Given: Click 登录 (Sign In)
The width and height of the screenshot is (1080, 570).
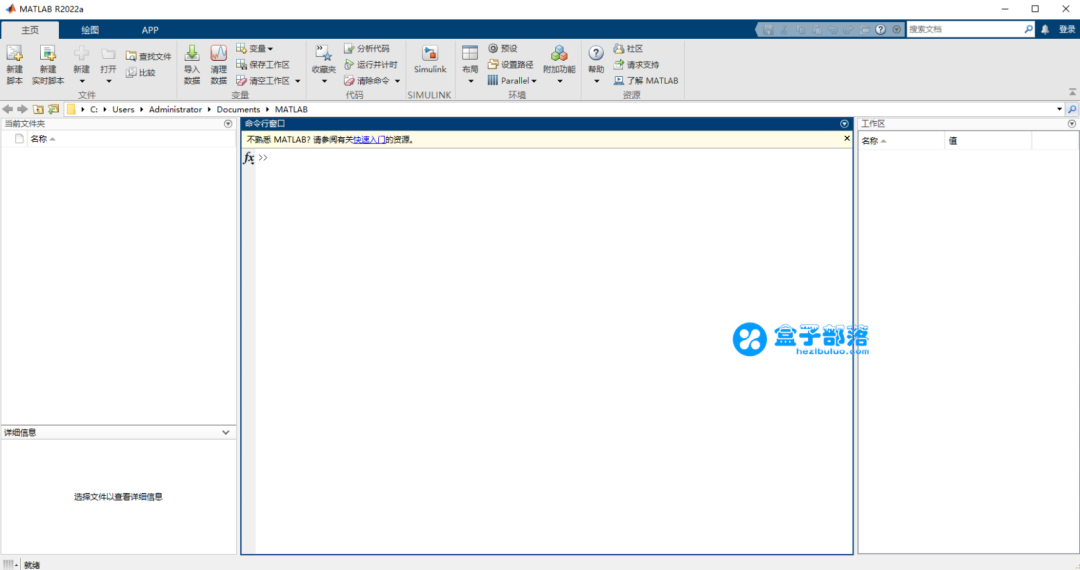Looking at the screenshot, I should [1067, 29].
